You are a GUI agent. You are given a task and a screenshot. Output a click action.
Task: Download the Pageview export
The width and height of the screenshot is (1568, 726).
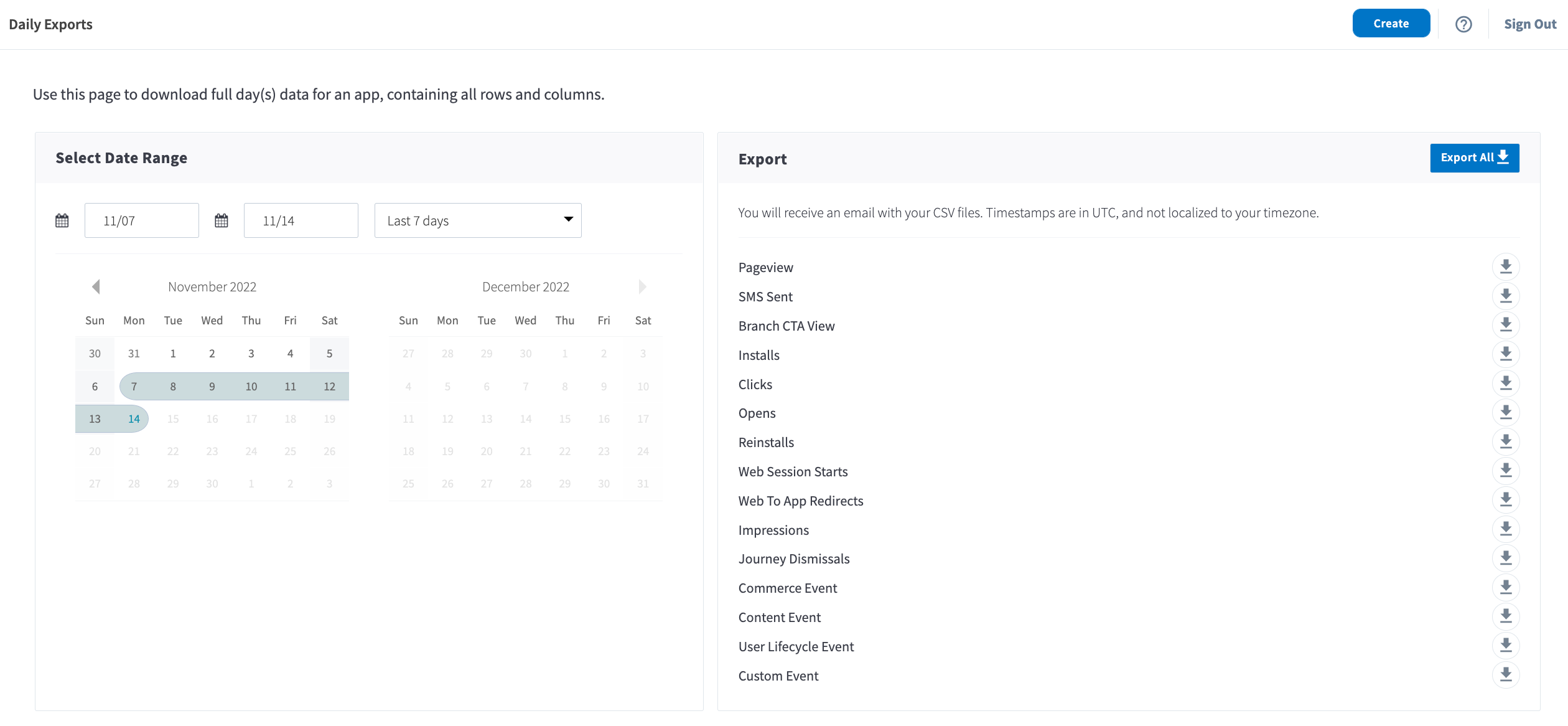1505,267
